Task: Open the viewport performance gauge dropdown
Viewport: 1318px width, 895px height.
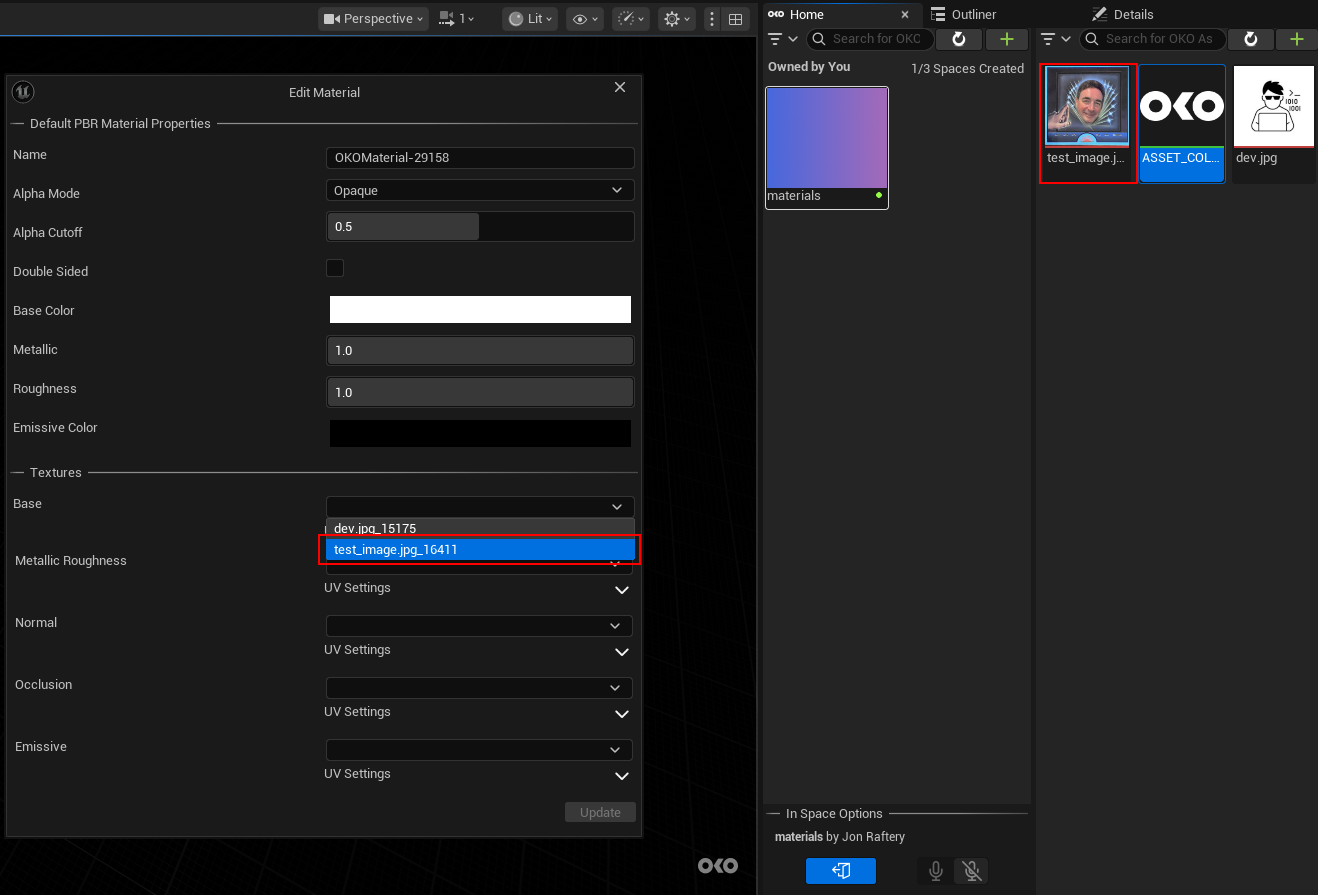Action: click(631, 18)
